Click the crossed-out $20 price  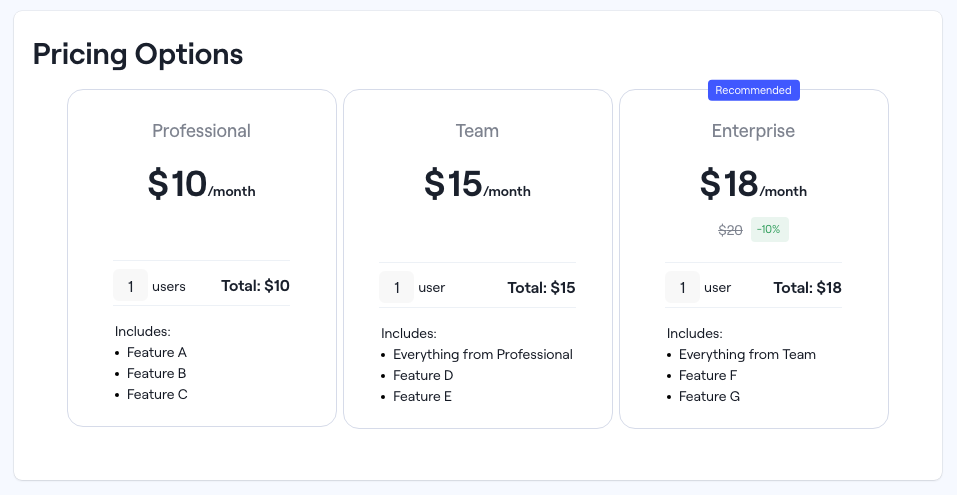click(730, 230)
